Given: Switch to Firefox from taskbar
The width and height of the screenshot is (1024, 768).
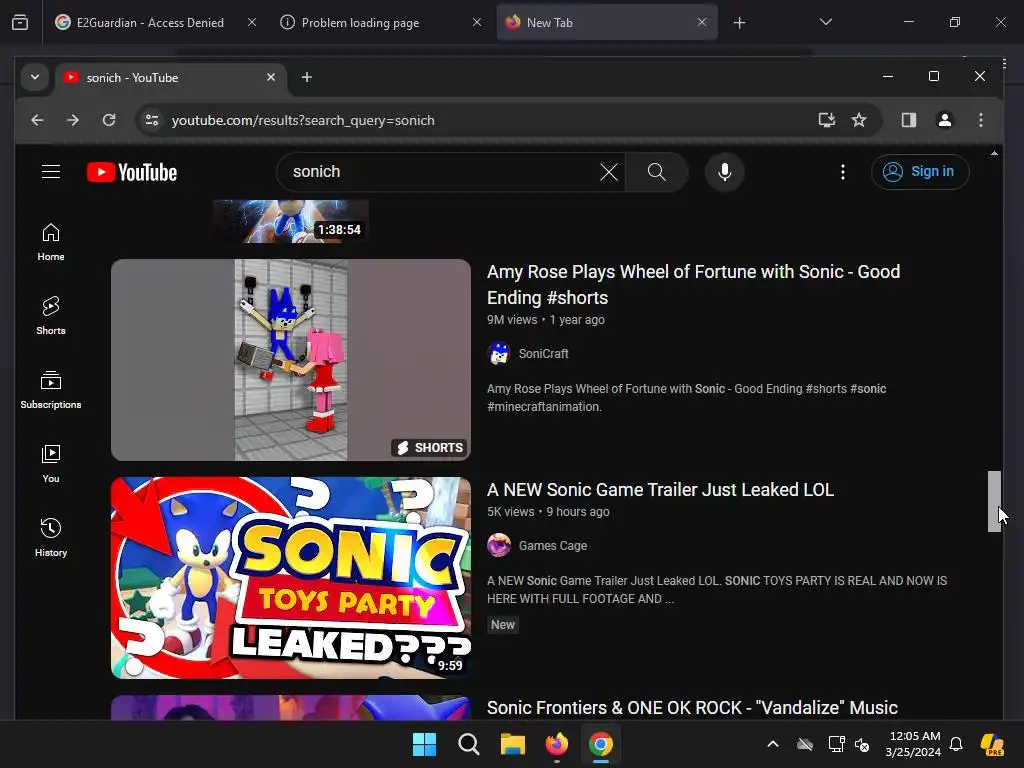Looking at the screenshot, I should tap(556, 744).
